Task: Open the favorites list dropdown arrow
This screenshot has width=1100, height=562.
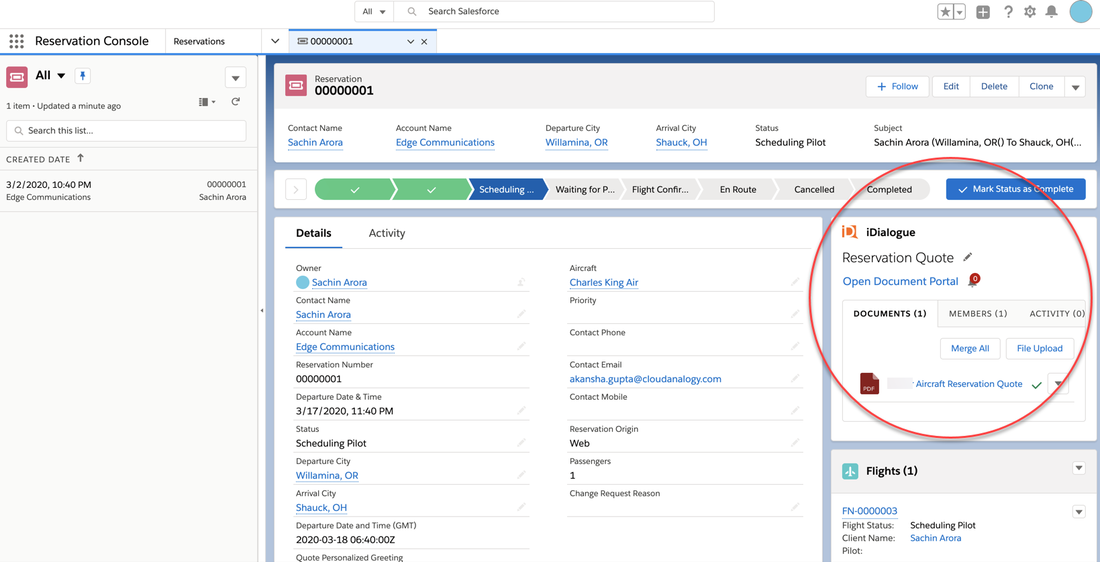Action: (960, 12)
